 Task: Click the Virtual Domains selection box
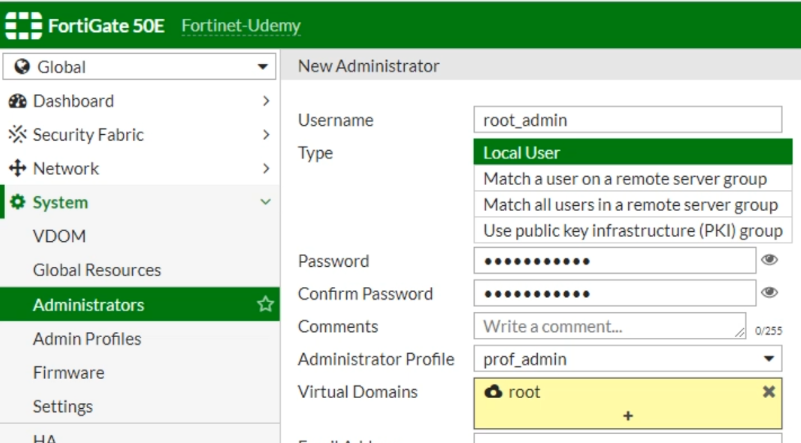(627, 403)
